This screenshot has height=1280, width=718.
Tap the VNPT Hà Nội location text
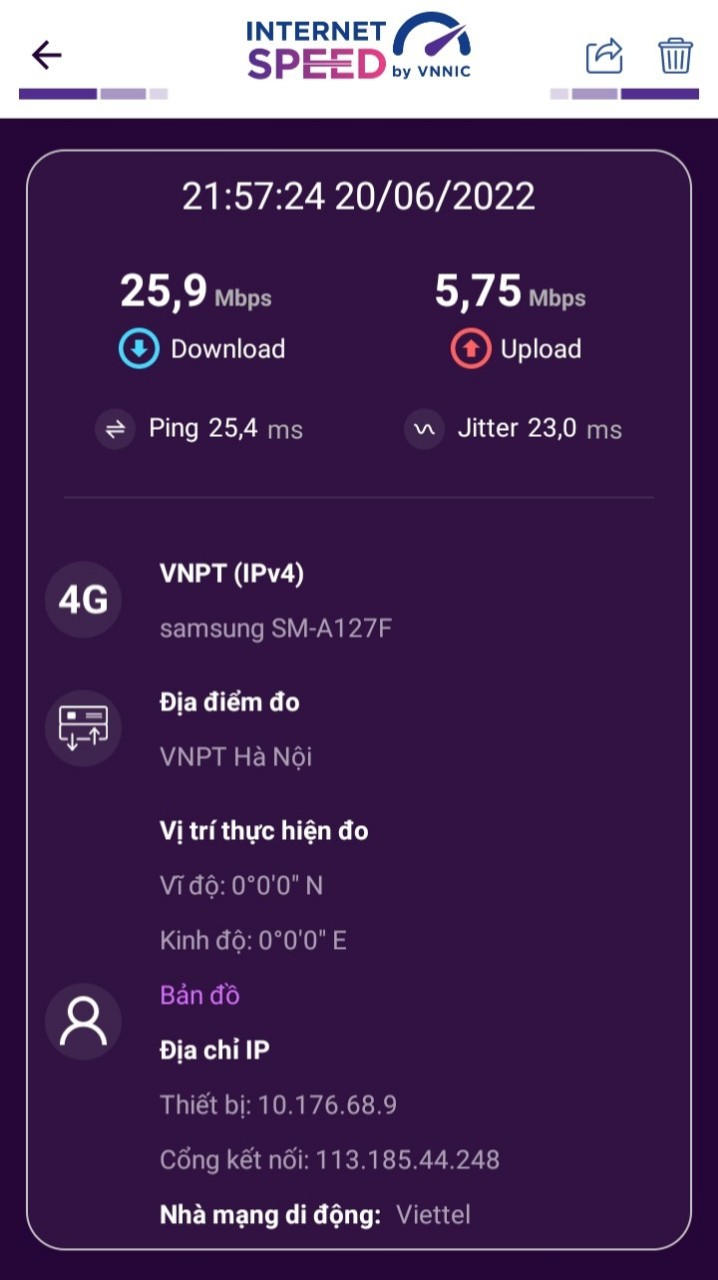(236, 757)
